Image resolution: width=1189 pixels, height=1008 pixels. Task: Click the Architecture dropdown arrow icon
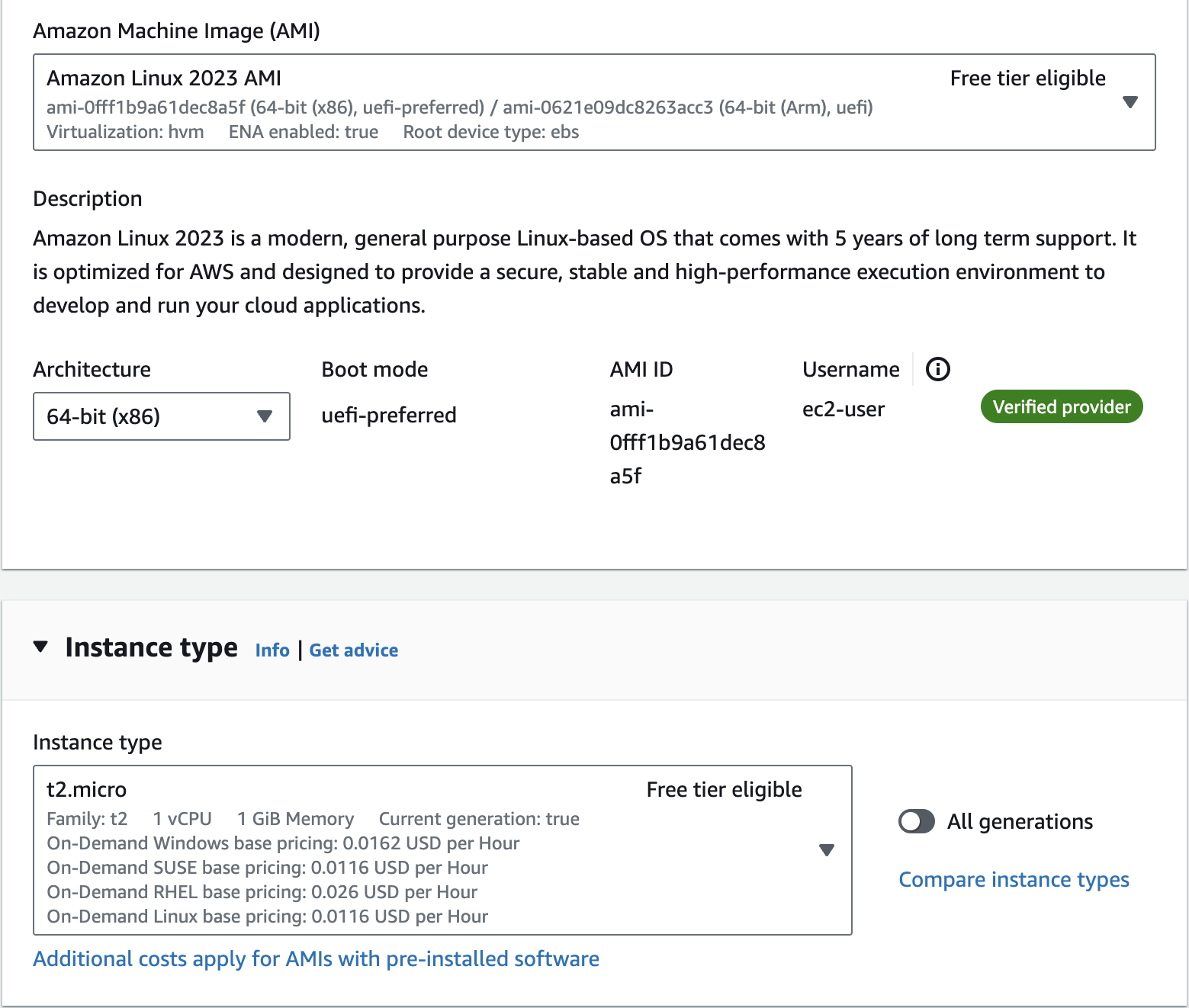[x=265, y=416]
